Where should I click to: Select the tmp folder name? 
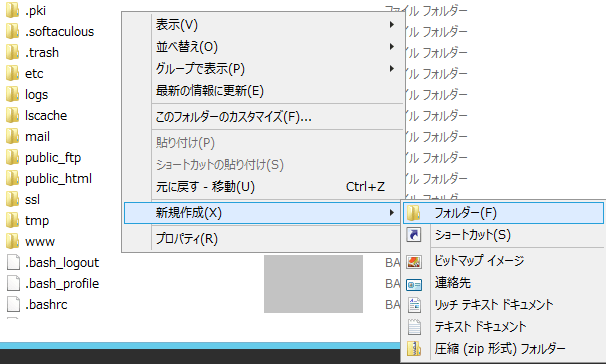coord(37,220)
